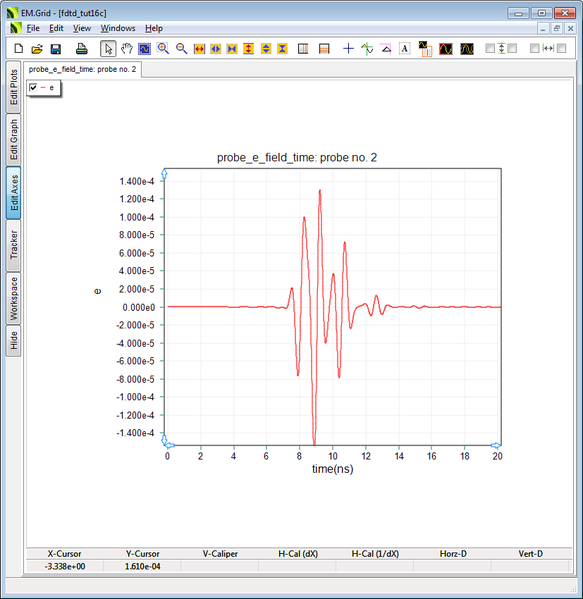This screenshot has height=599, width=583.
Task: Click the graph title 'probe_e_field_time: probe no. 2'
Action: point(297,157)
